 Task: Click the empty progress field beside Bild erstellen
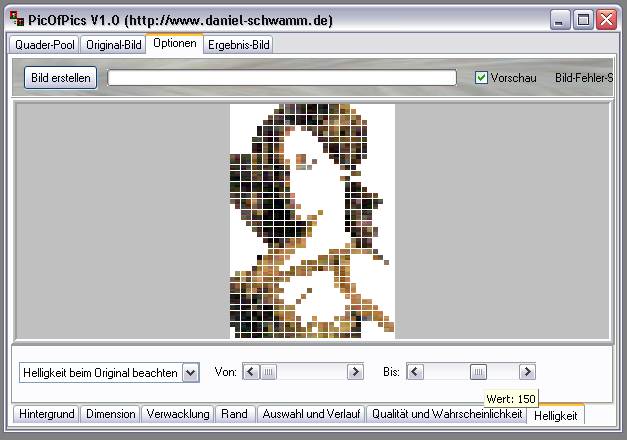point(282,78)
